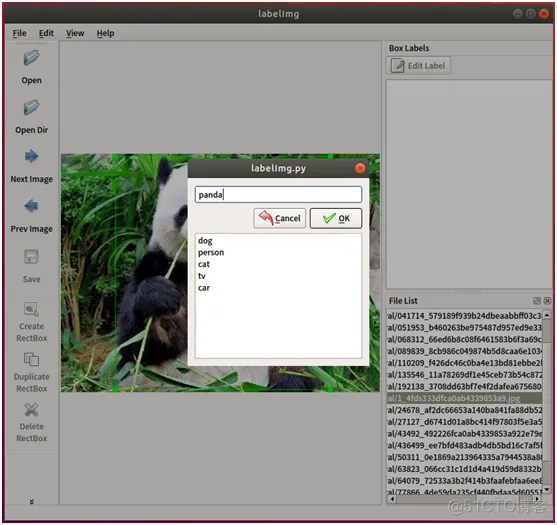Click the label text input field
Screen dimensions: 557x525
coord(278,195)
